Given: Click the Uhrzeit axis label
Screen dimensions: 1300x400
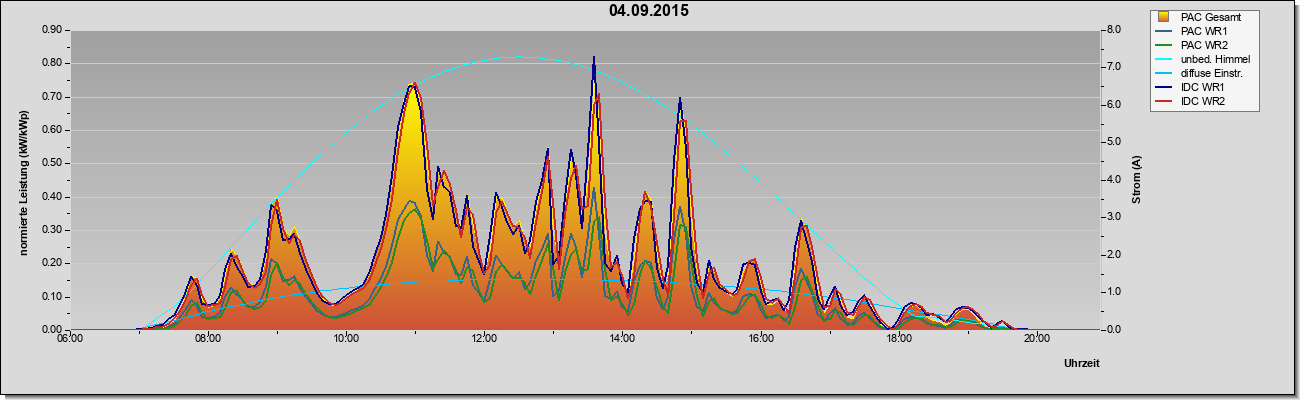Looking at the screenshot, I should 1082,364.
